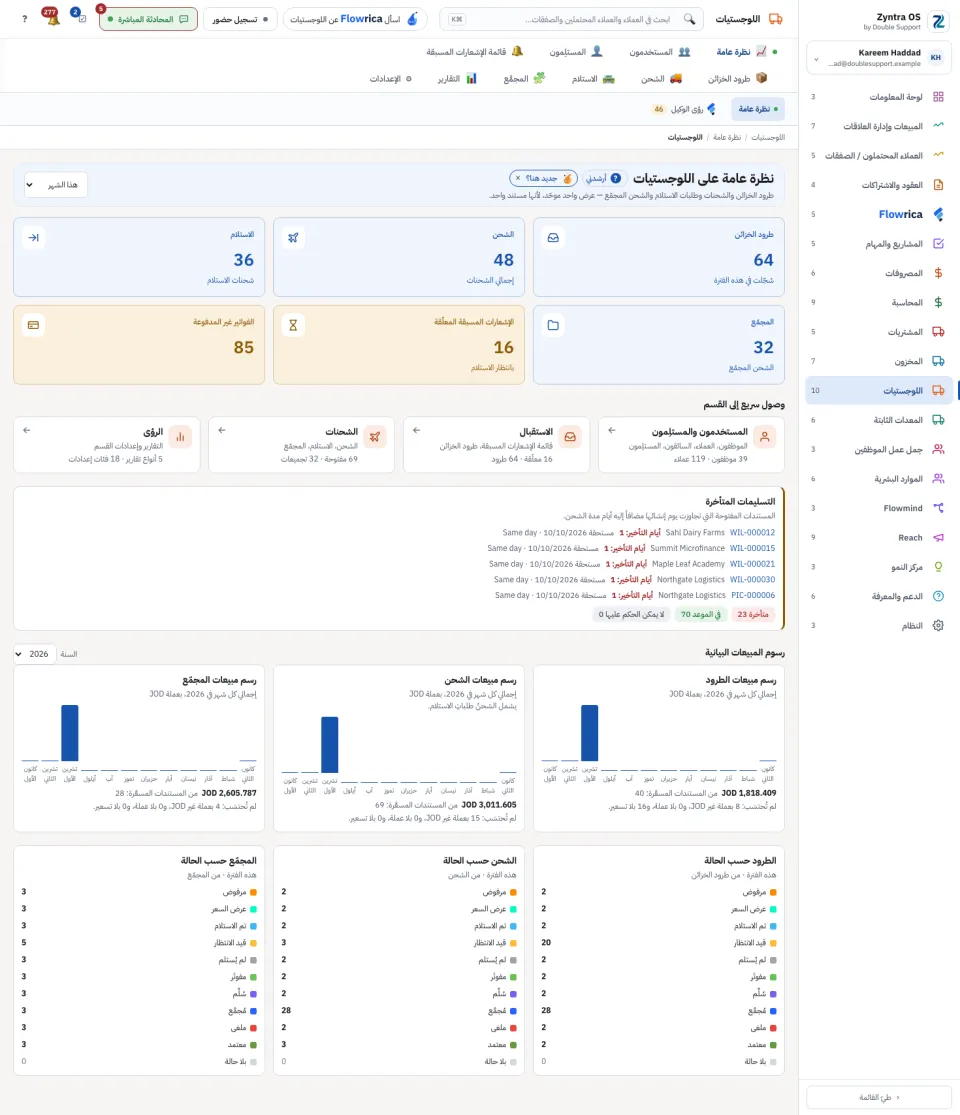Open الموارد البشرية icon in sidebar

[938, 479]
